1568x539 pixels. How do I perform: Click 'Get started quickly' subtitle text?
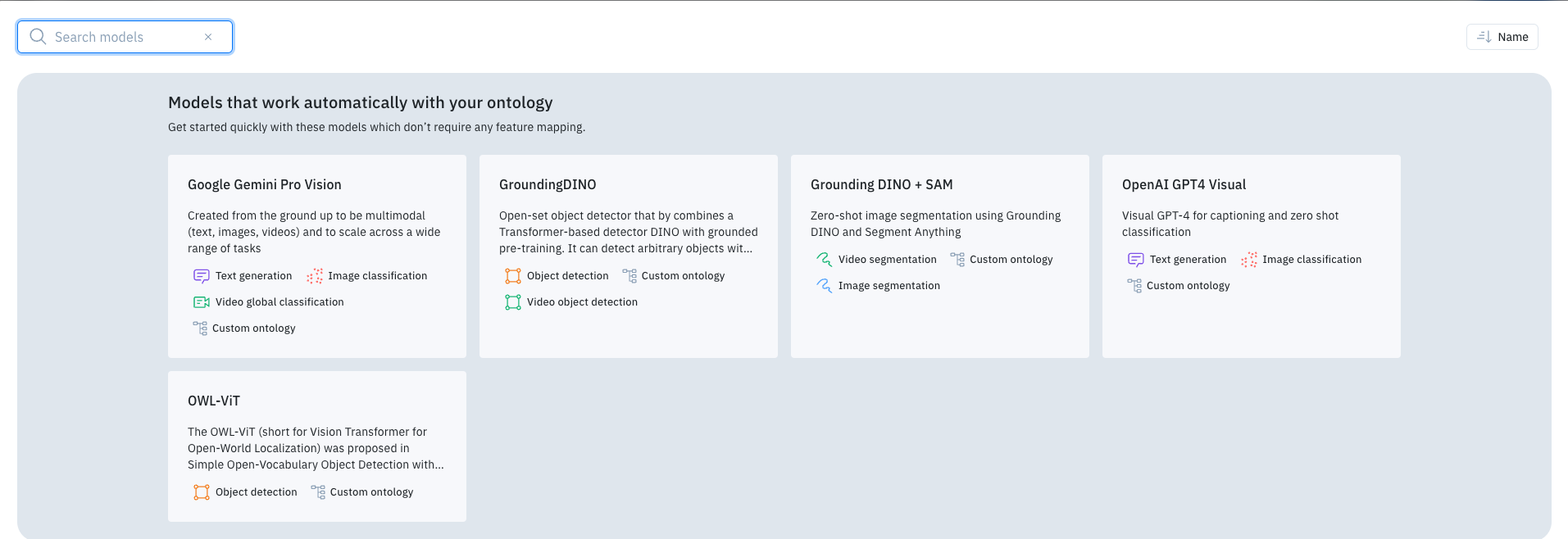[x=376, y=127]
